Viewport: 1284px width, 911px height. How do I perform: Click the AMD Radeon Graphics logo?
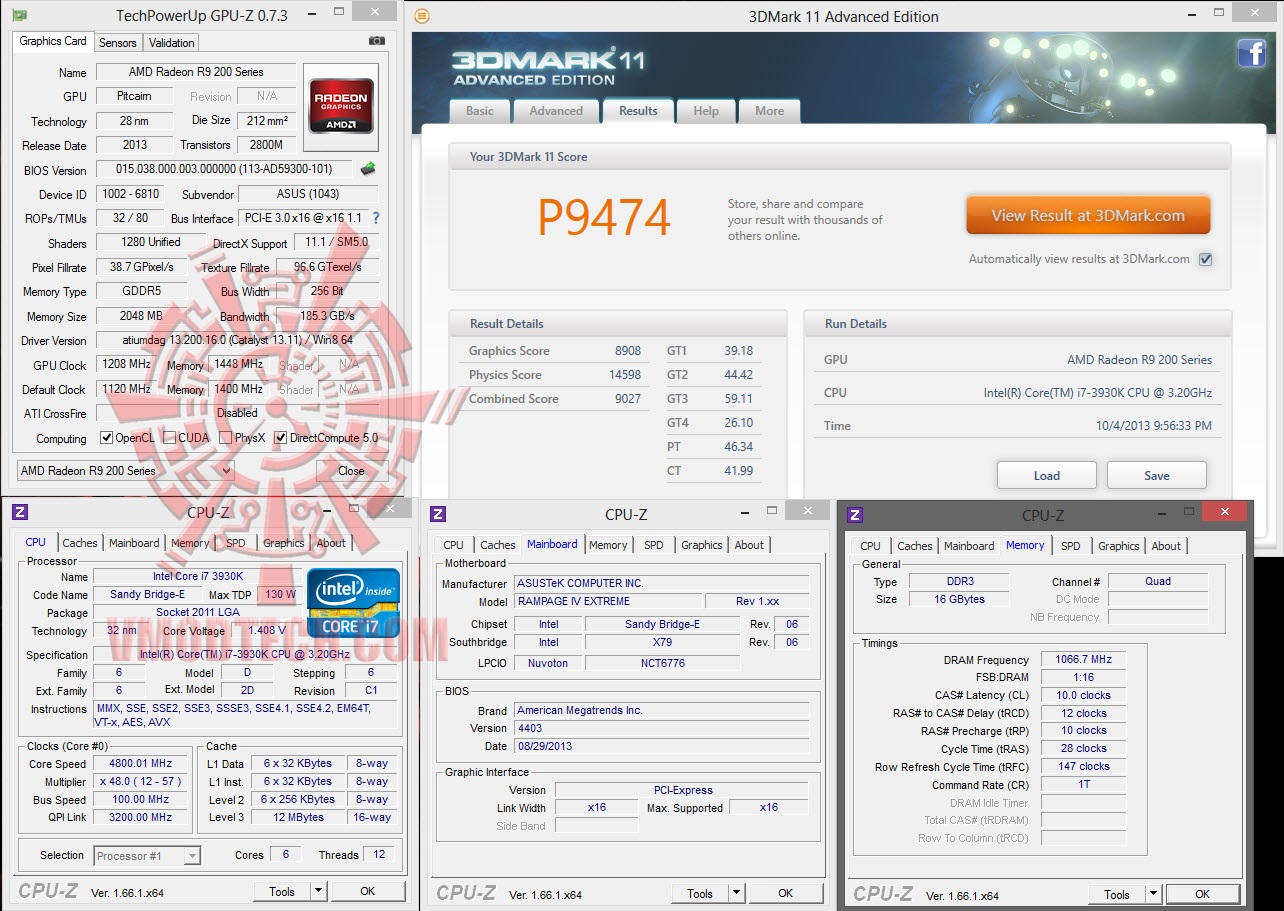[341, 106]
